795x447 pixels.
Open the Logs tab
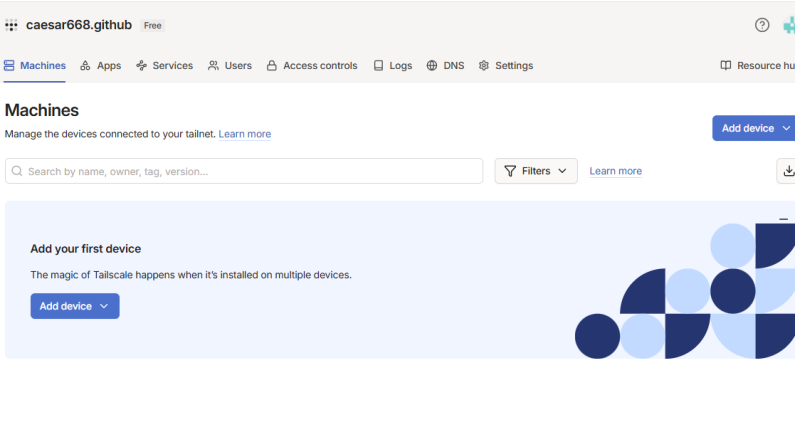392,65
